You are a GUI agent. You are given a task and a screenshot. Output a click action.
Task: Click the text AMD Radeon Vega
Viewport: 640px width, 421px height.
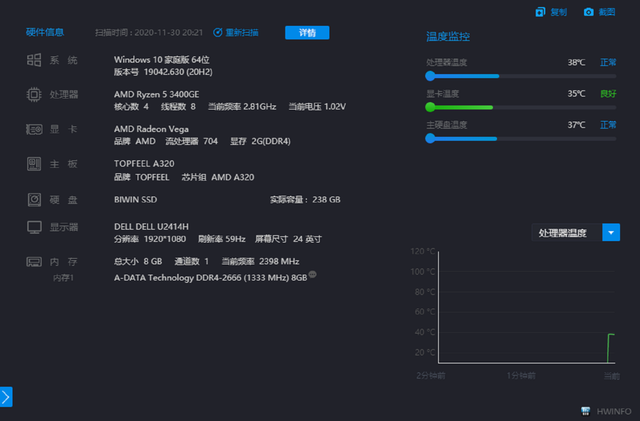(151, 129)
